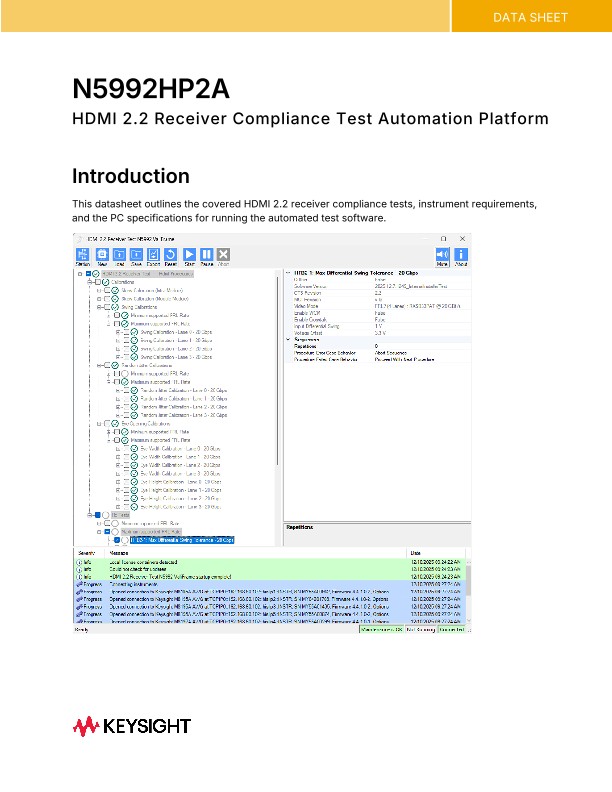
Task: Collapse the root HDMI 2.2 Receiver Test node
Action: click(80, 274)
